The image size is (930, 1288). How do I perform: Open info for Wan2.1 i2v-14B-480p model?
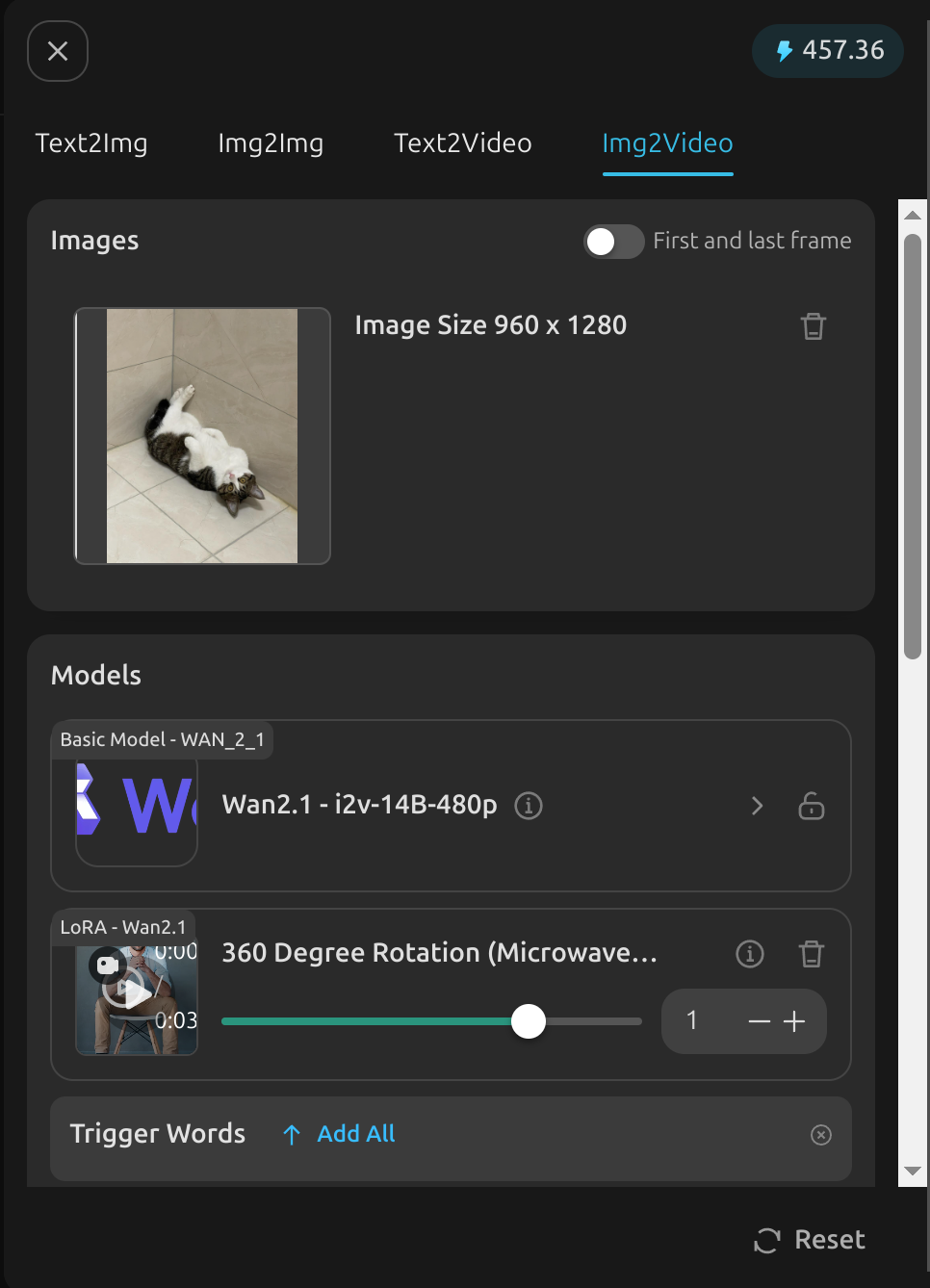click(x=529, y=805)
